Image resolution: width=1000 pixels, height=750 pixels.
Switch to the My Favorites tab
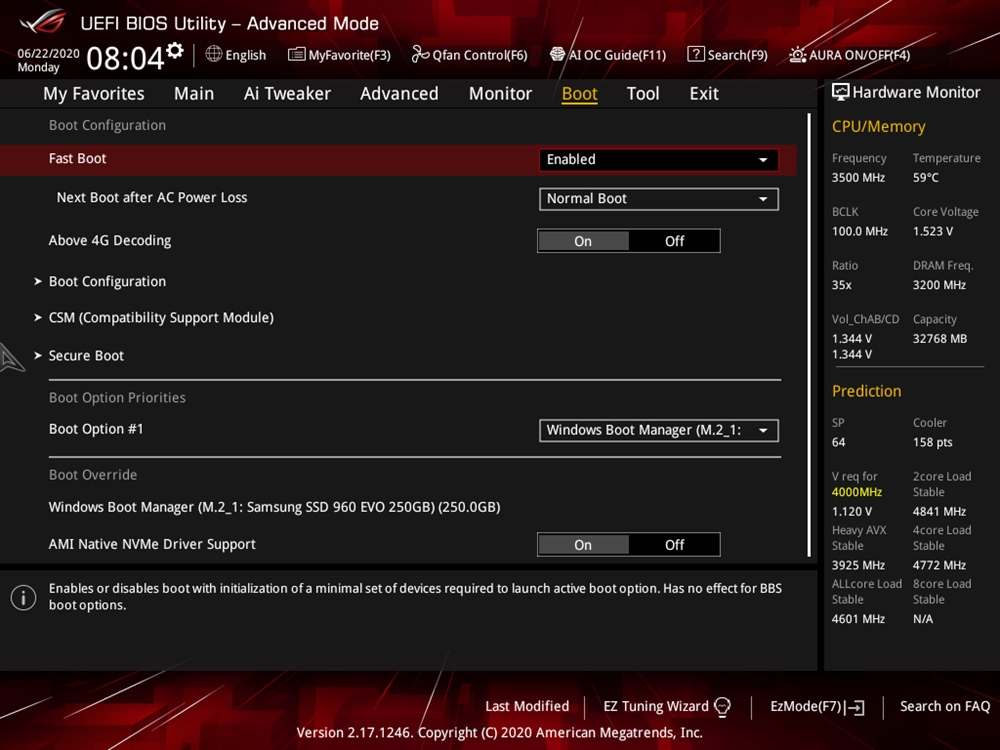tap(94, 94)
